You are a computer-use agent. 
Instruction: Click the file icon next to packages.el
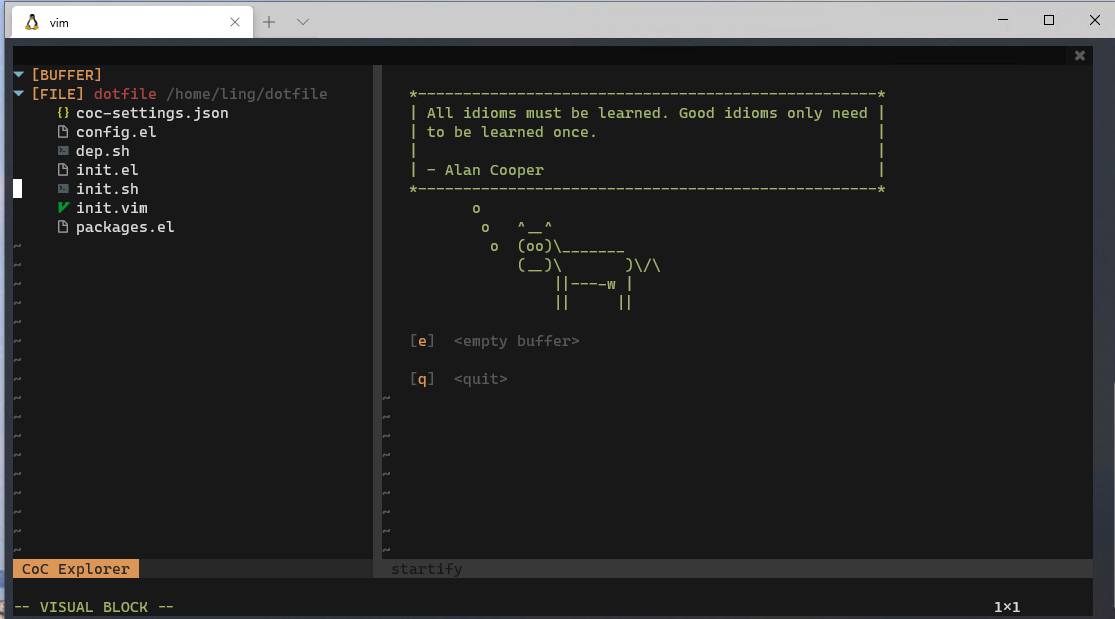coord(62,226)
